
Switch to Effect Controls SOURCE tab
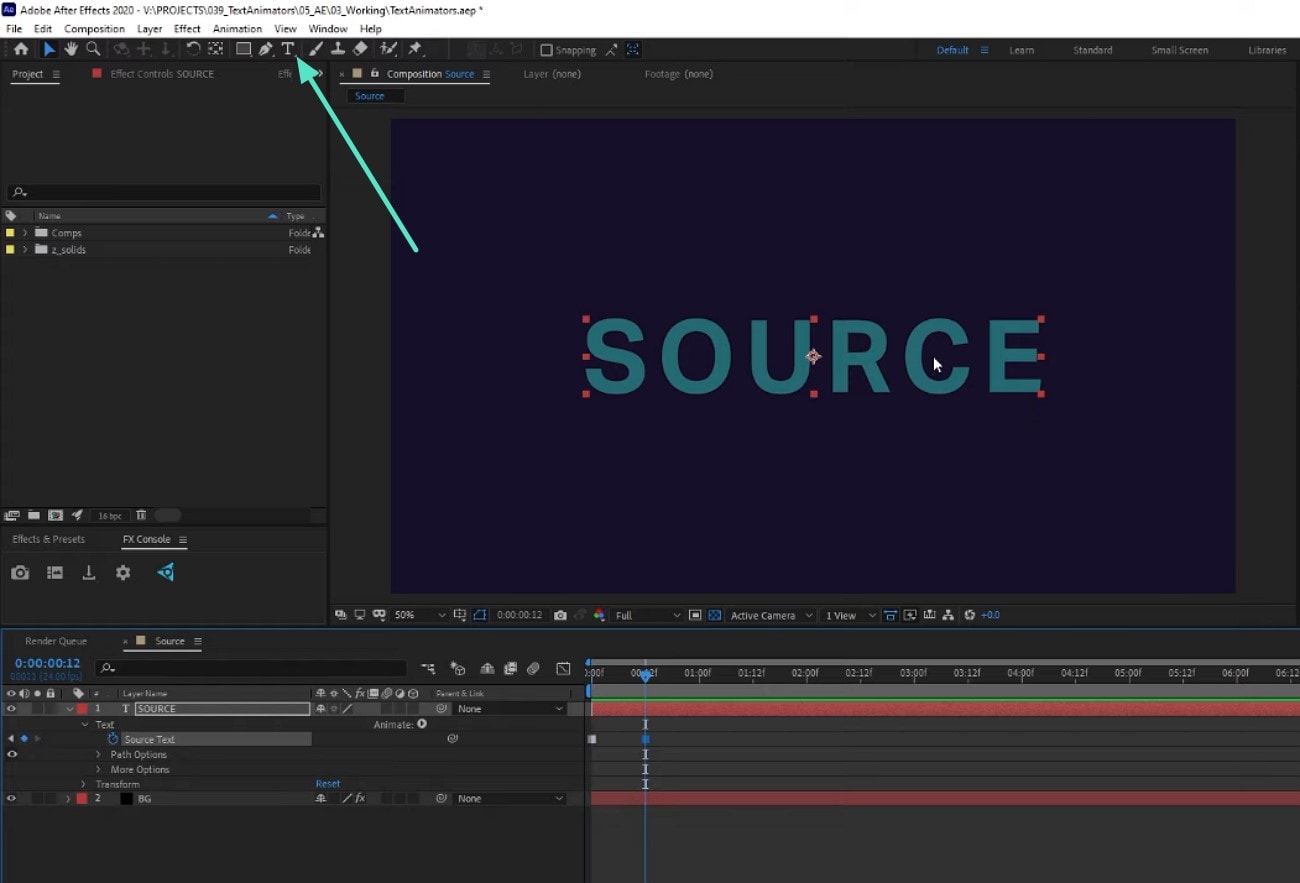pos(162,74)
